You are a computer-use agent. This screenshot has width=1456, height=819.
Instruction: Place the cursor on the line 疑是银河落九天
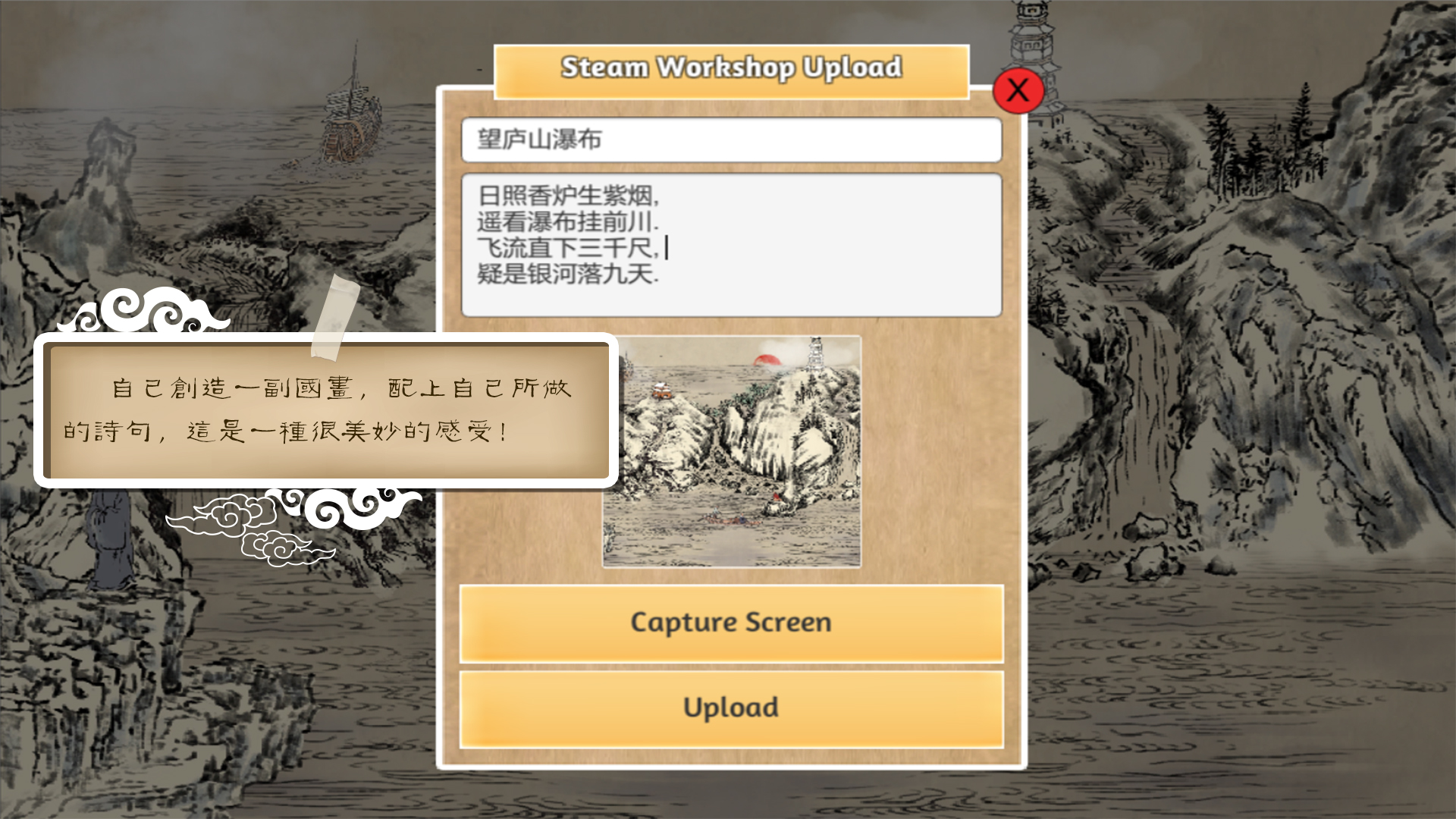coord(567,274)
